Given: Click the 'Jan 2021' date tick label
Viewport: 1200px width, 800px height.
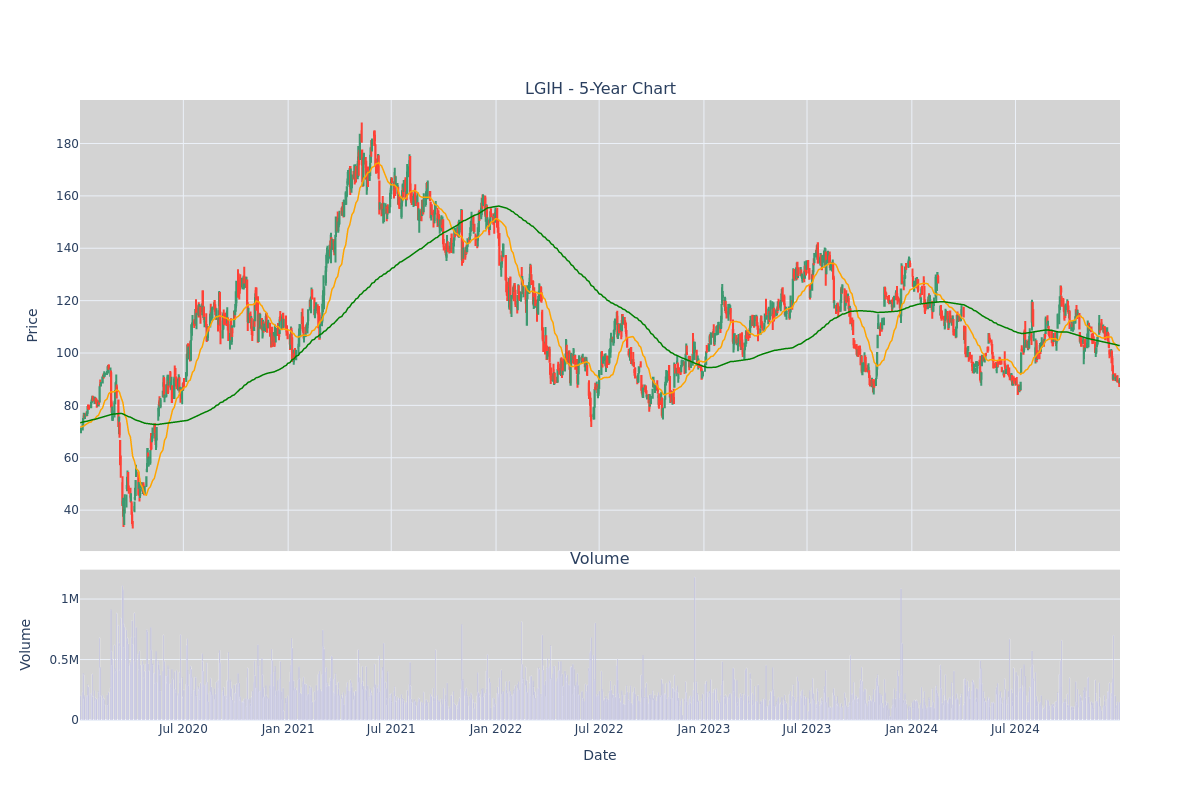Looking at the screenshot, I should (x=288, y=729).
